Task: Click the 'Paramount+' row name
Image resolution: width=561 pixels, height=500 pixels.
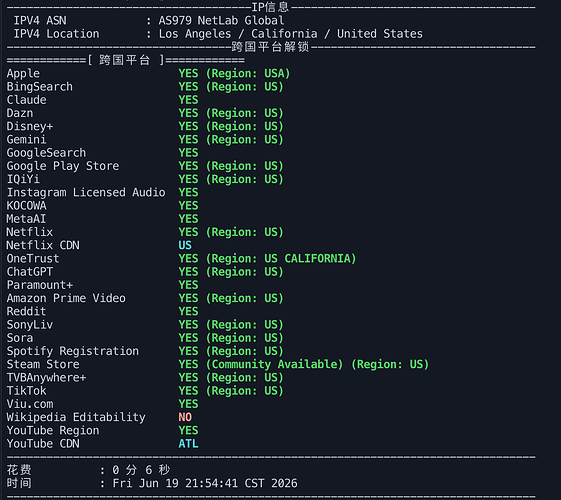Action: 40,285
